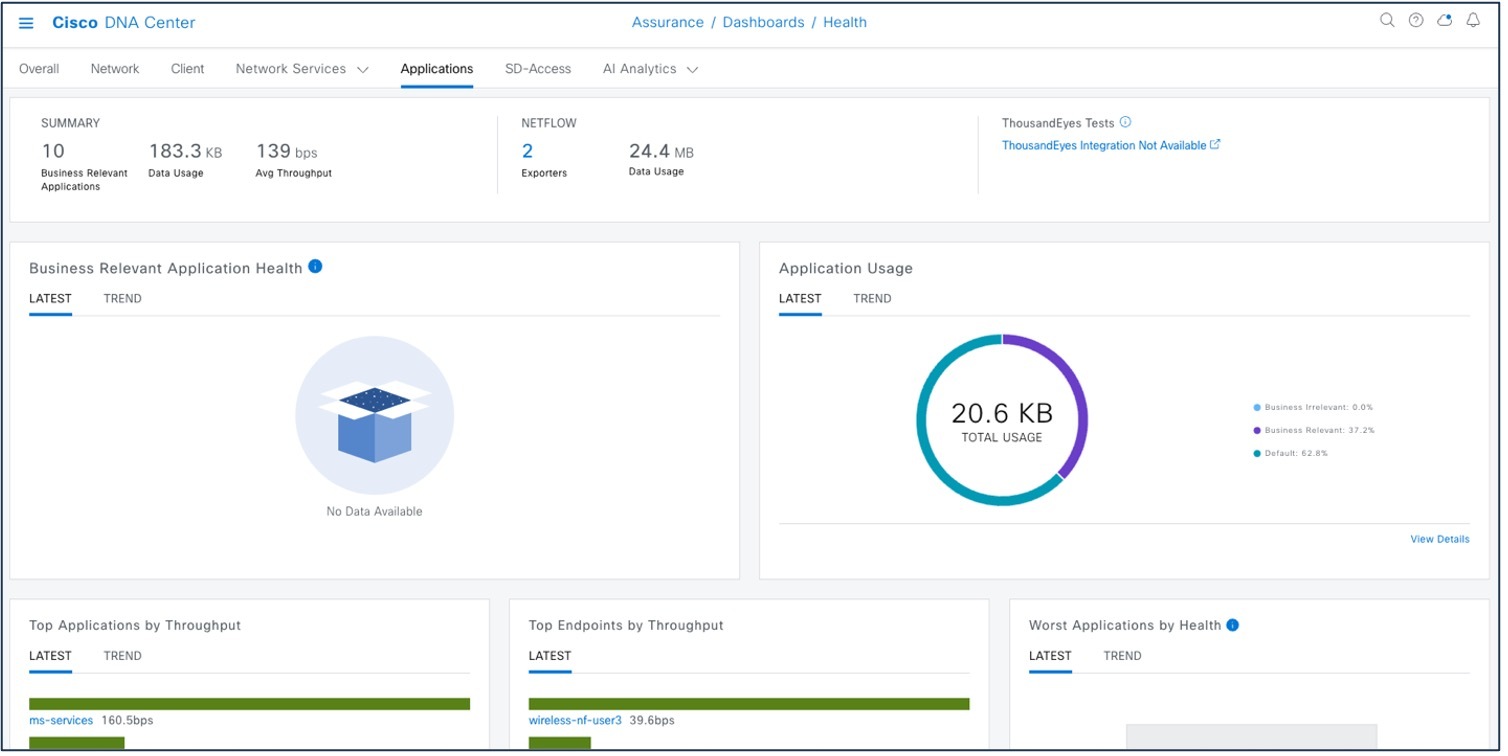Switch Application Usage to TREND view
Screen dimensions: 1508x756
[x=871, y=298]
